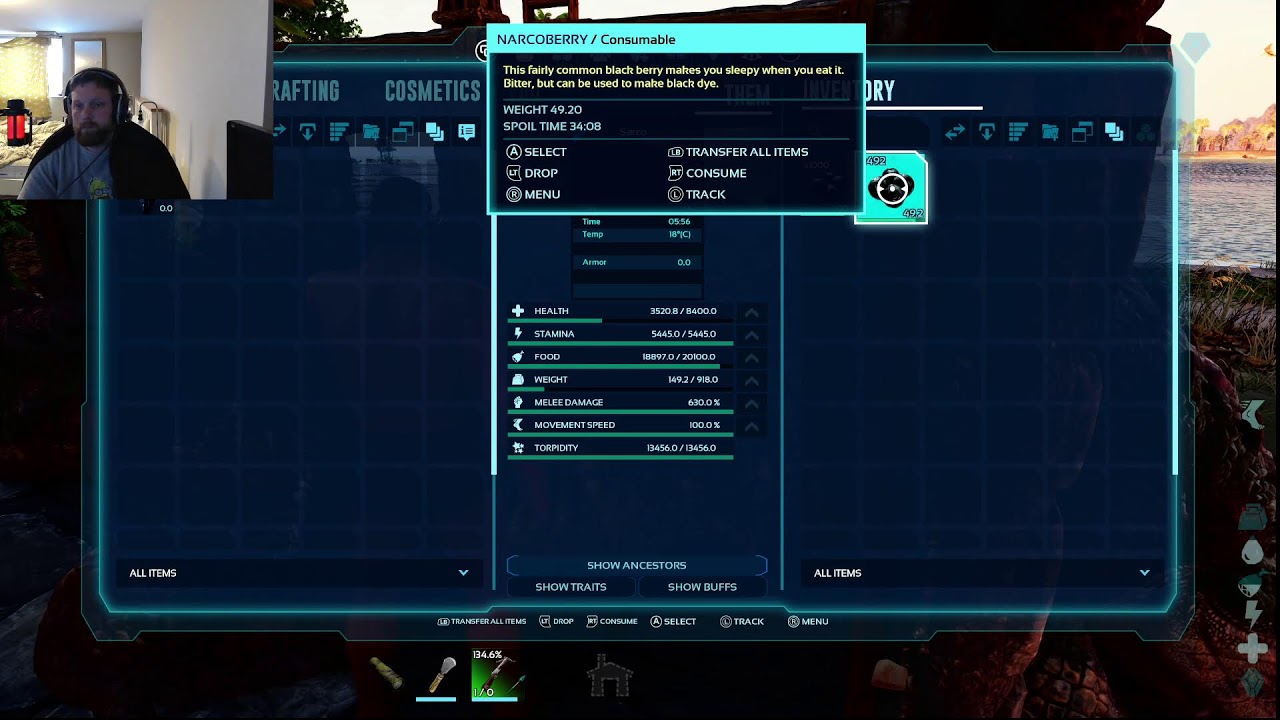Click the new folder icon in right toolbar

pos(1050,132)
